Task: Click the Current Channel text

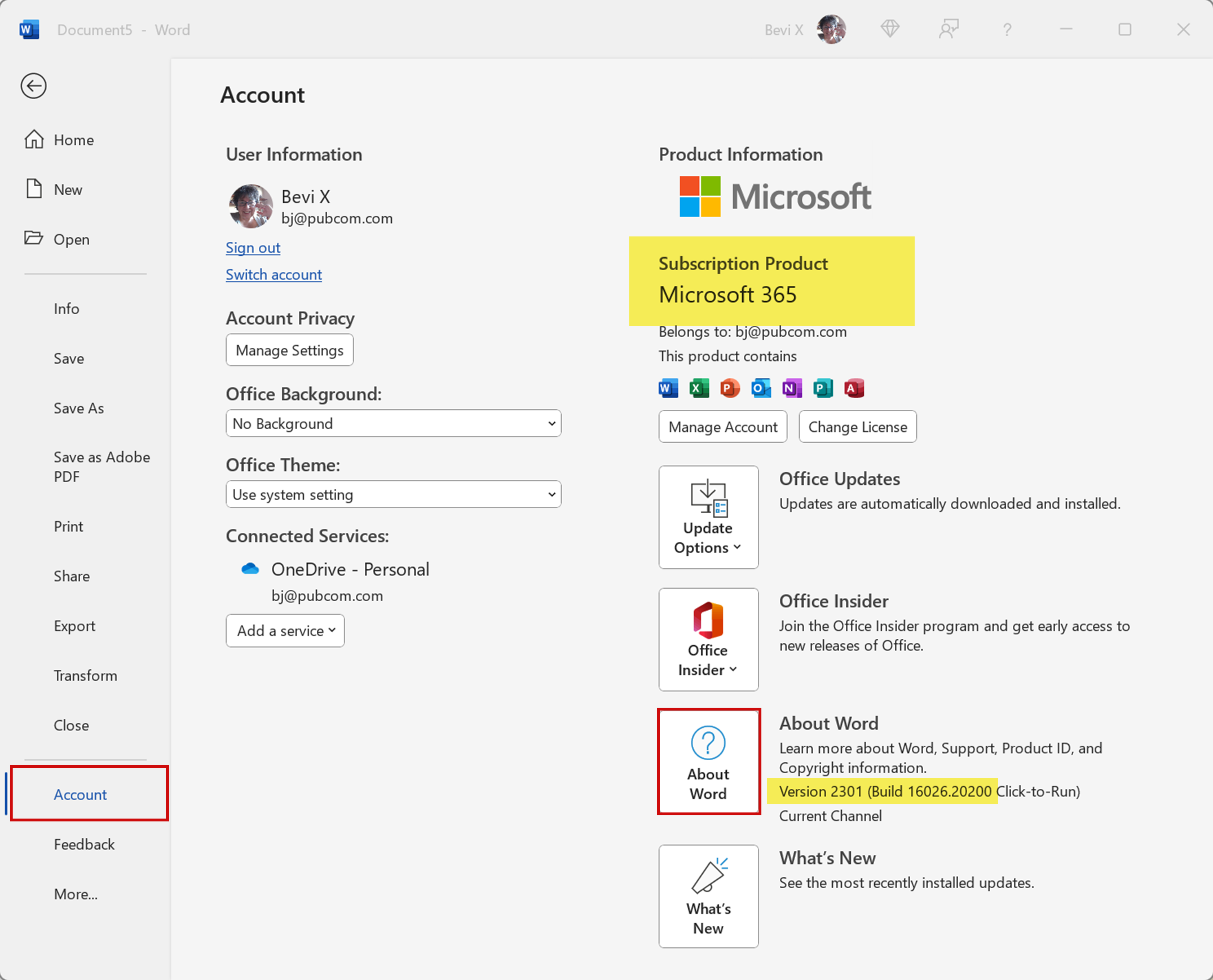Action: click(x=830, y=816)
